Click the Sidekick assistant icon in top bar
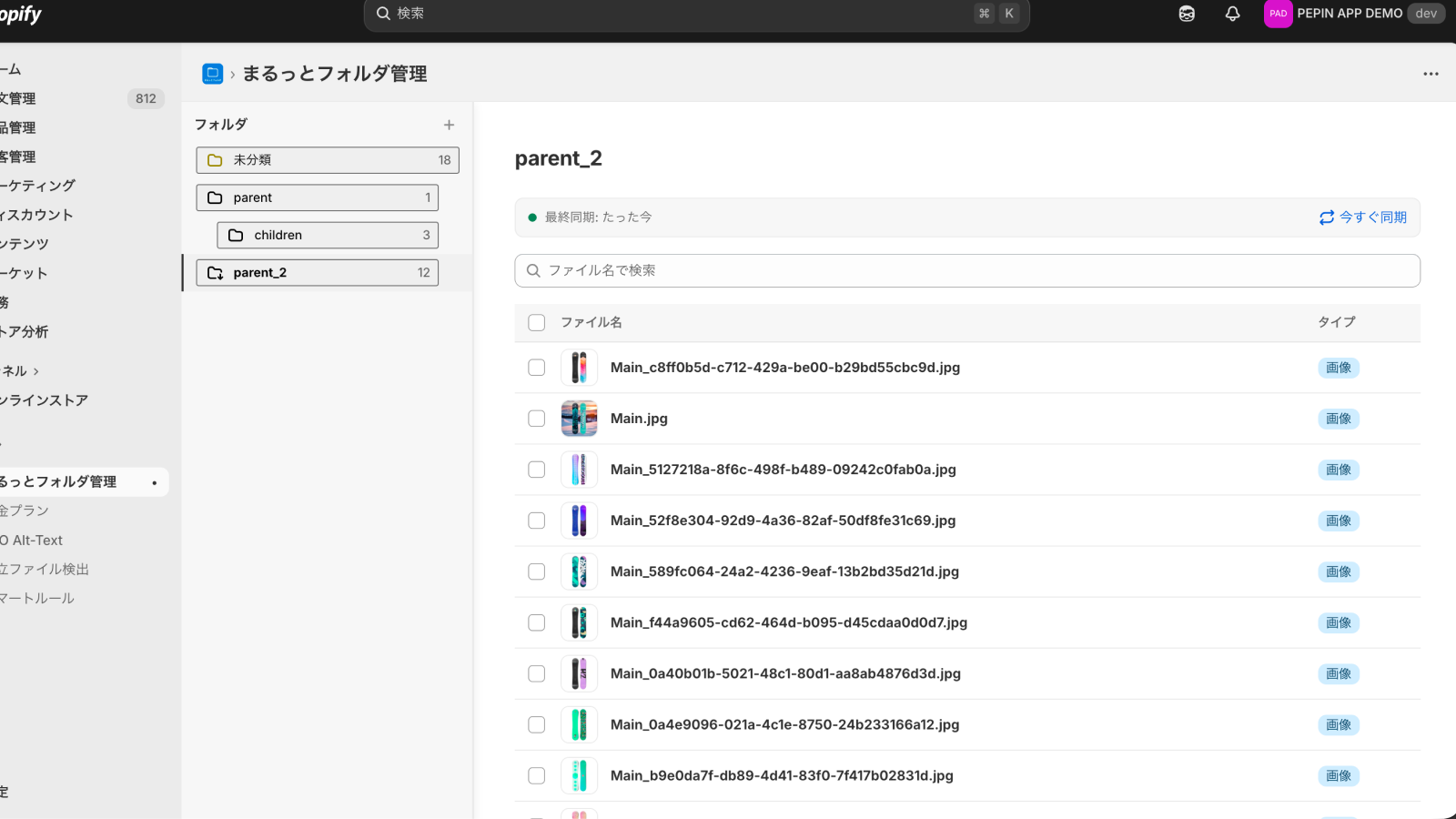1456x819 pixels. click(x=1187, y=14)
